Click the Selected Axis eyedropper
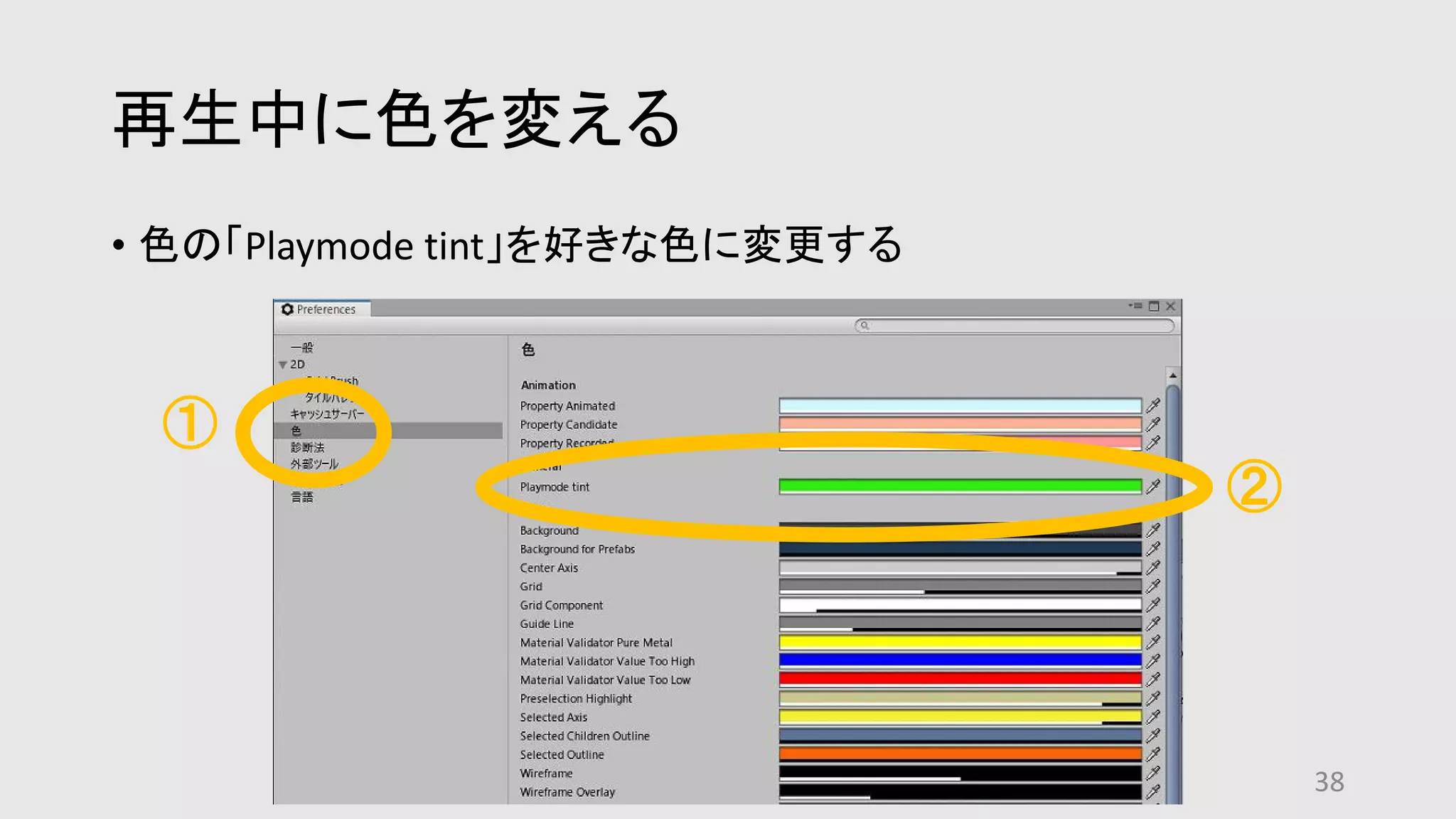The width and height of the screenshot is (1456, 819). pos(1153,717)
